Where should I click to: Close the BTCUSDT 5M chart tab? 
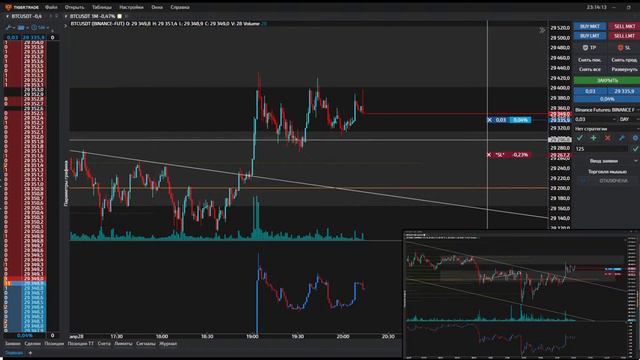click(x=127, y=16)
